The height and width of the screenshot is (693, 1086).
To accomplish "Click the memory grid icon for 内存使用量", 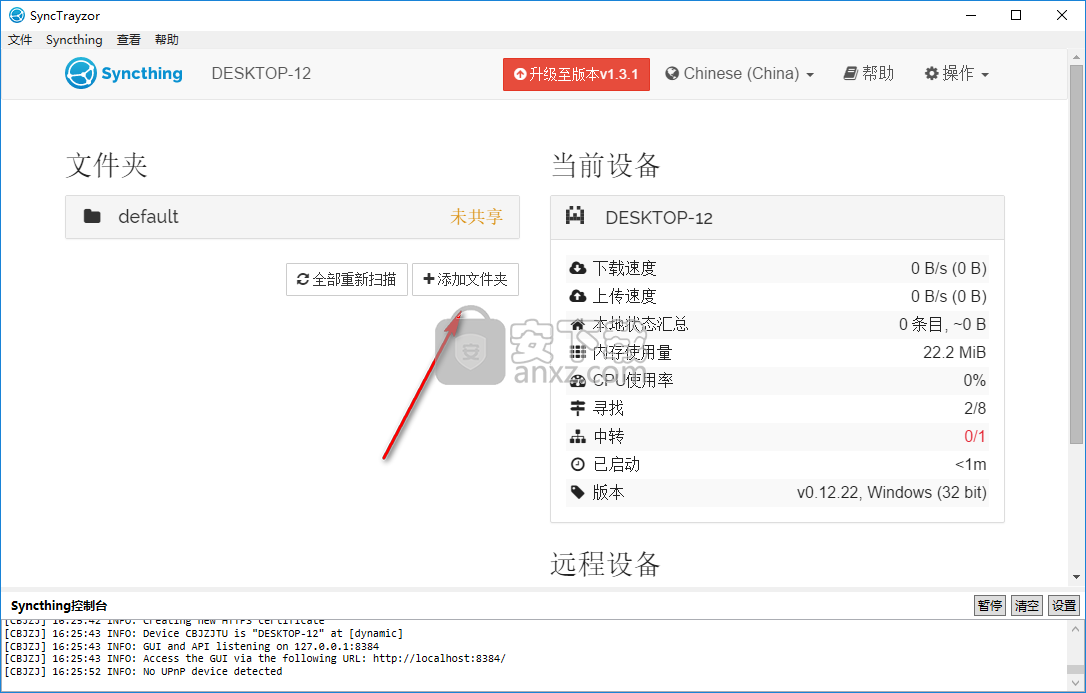I will click(578, 352).
